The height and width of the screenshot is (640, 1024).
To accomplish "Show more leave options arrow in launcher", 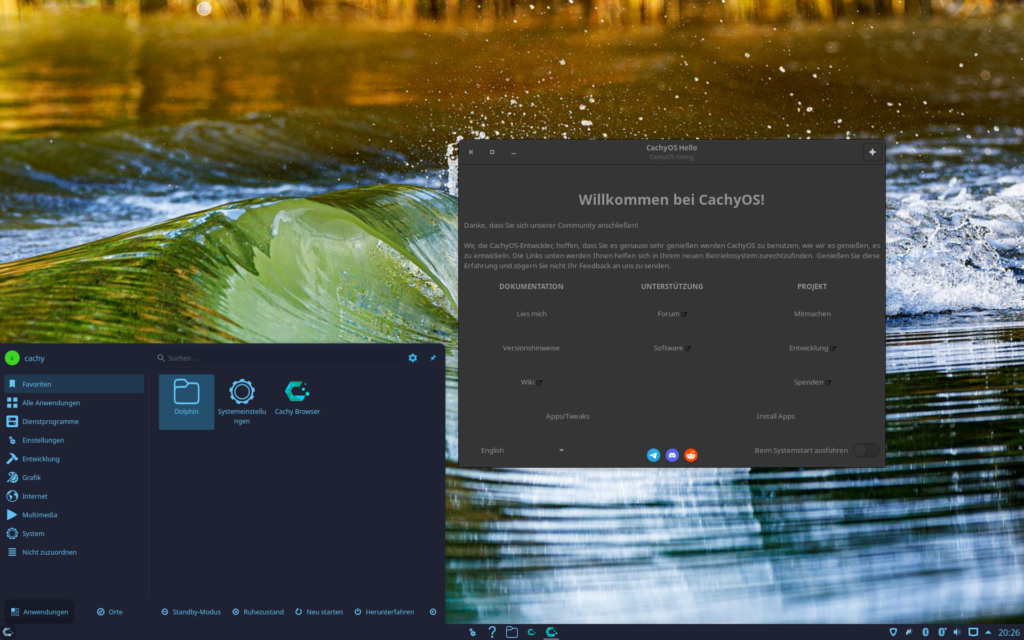I will pyautogui.click(x=433, y=612).
